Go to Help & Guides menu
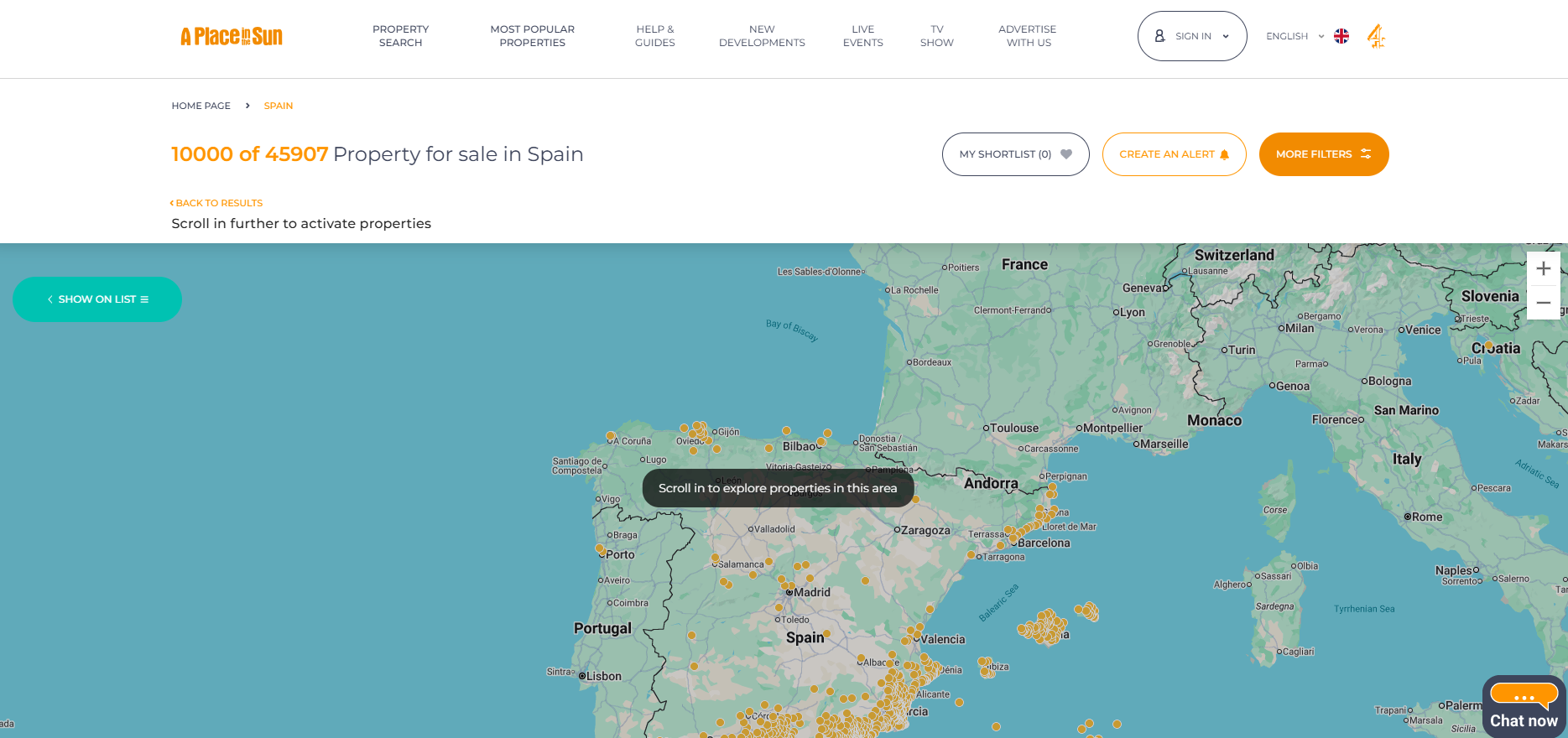The image size is (1568, 738). point(654,36)
